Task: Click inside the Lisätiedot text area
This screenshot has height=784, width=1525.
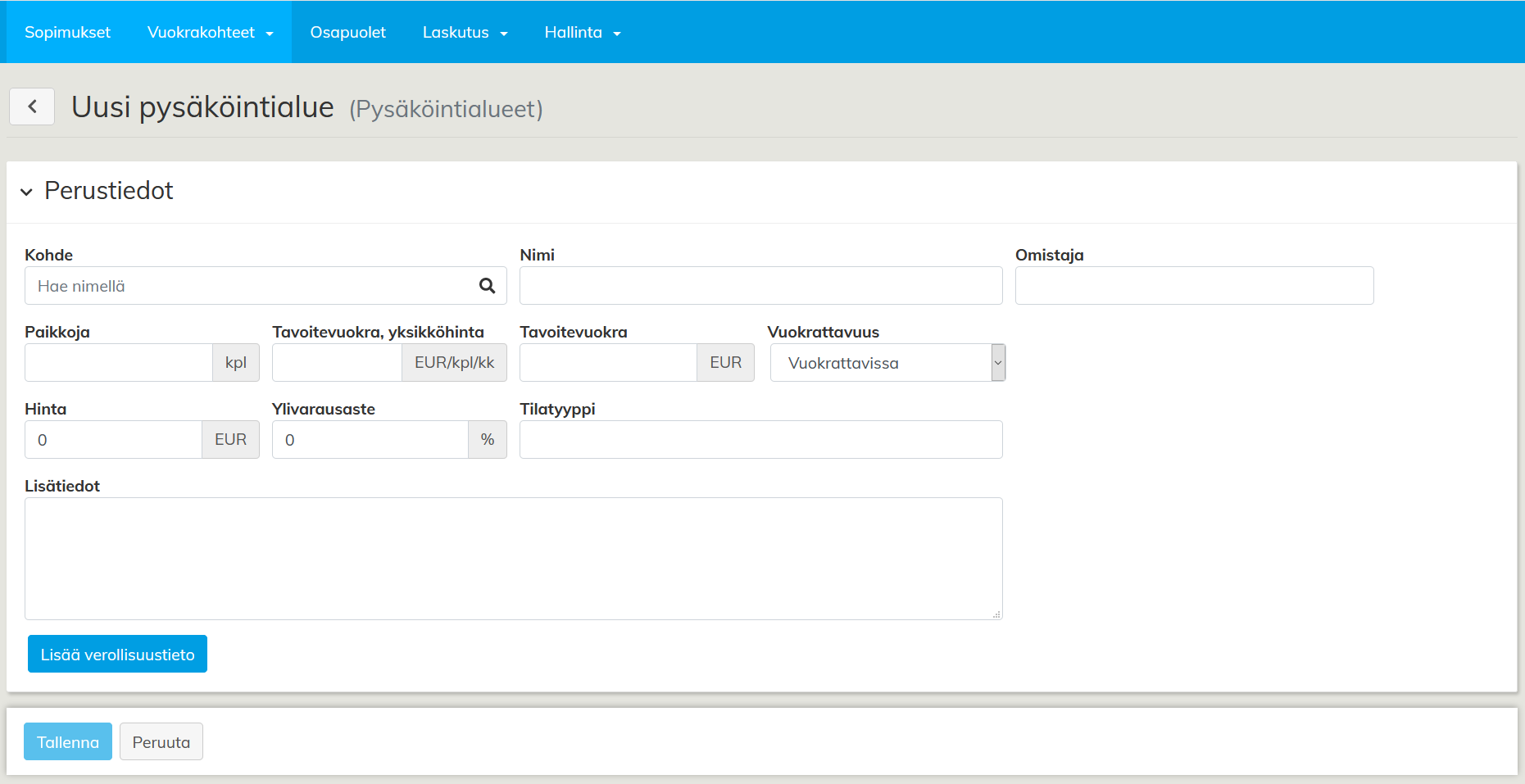Action: coord(513,558)
